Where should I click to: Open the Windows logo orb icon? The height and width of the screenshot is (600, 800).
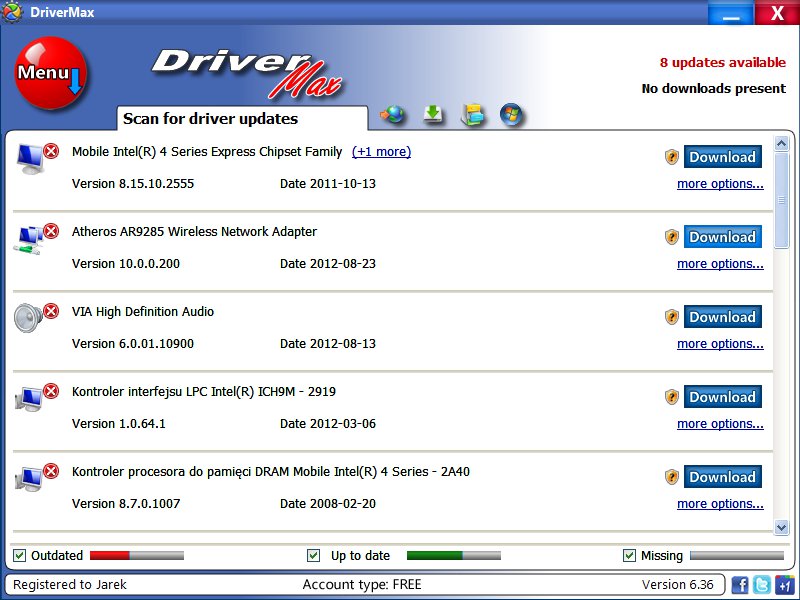[x=511, y=114]
